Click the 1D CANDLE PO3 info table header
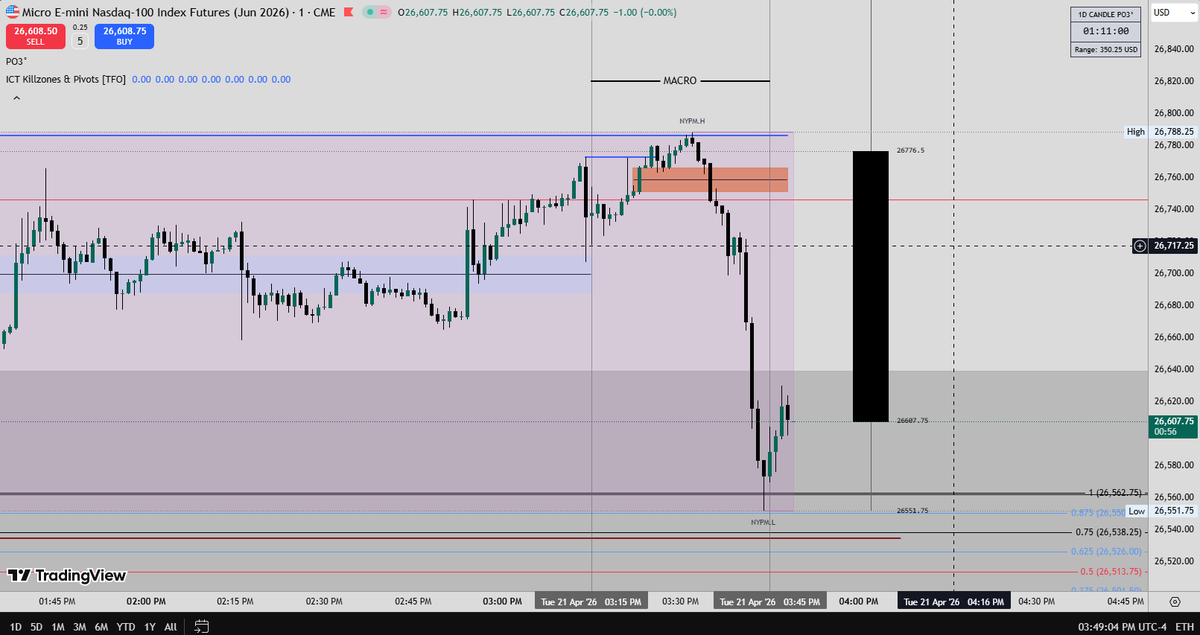This screenshot has height=635, width=1200. [1105, 14]
